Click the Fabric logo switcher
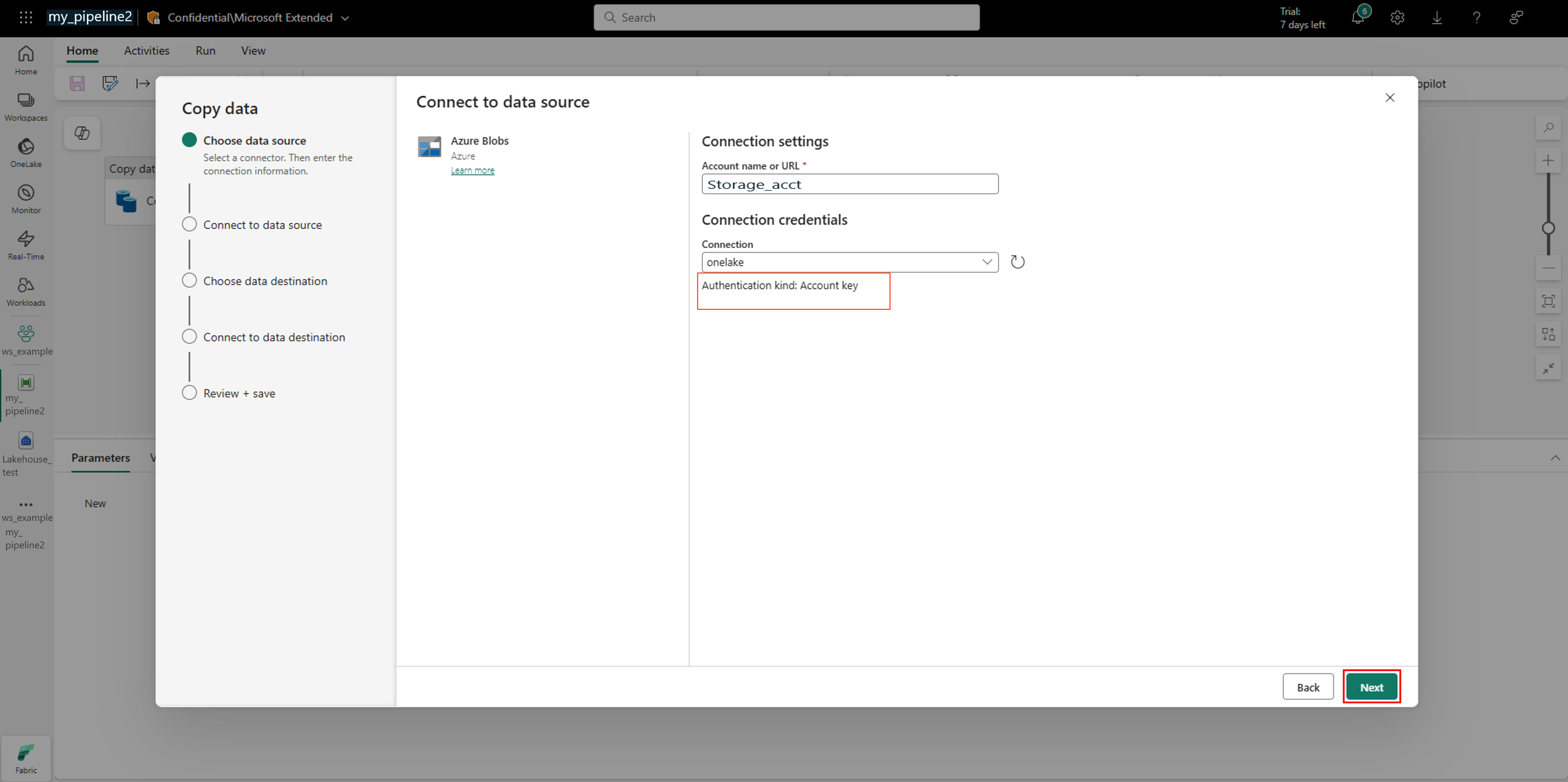Viewport: 1568px width, 782px height. [26, 758]
